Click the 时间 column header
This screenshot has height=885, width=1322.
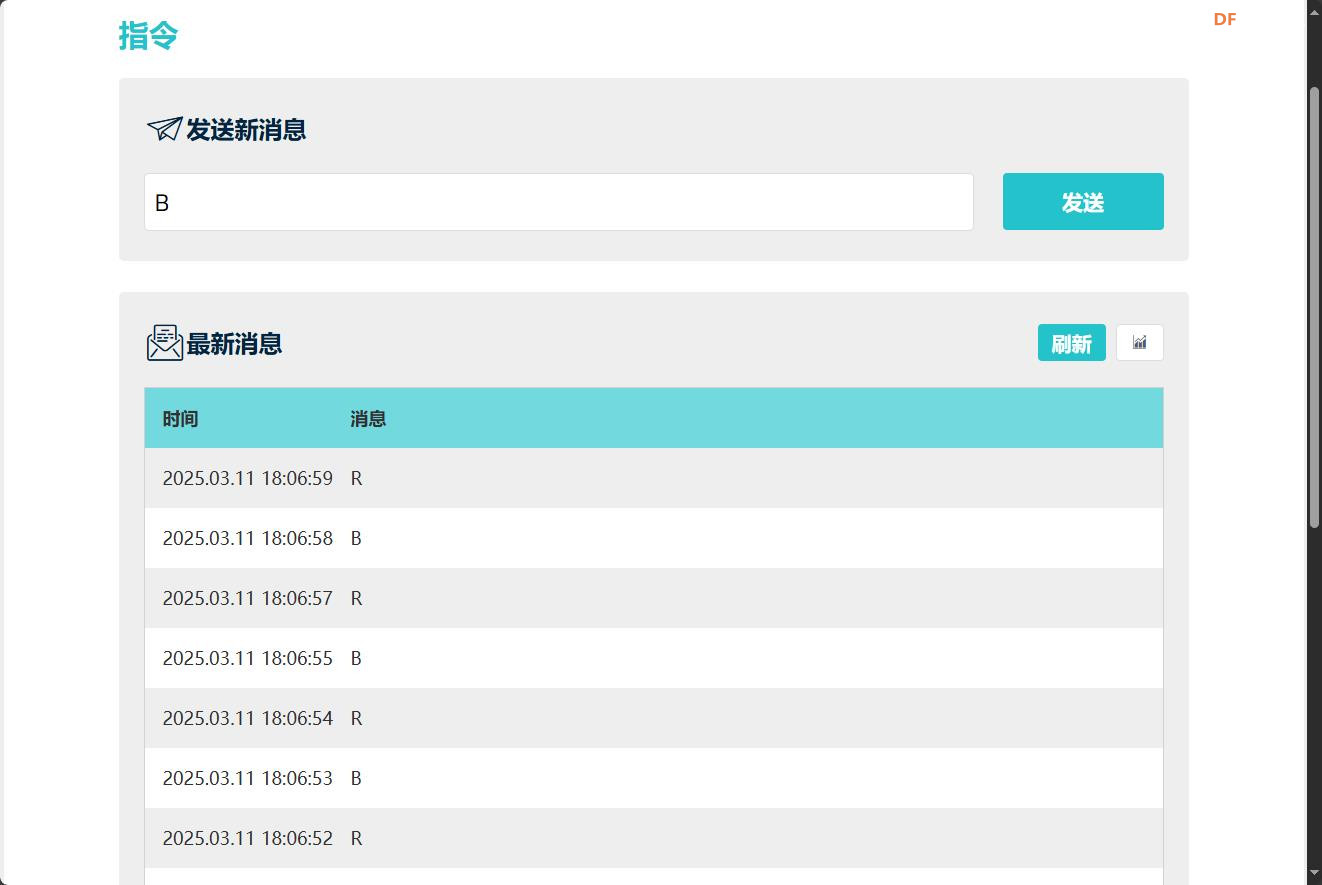(x=180, y=419)
